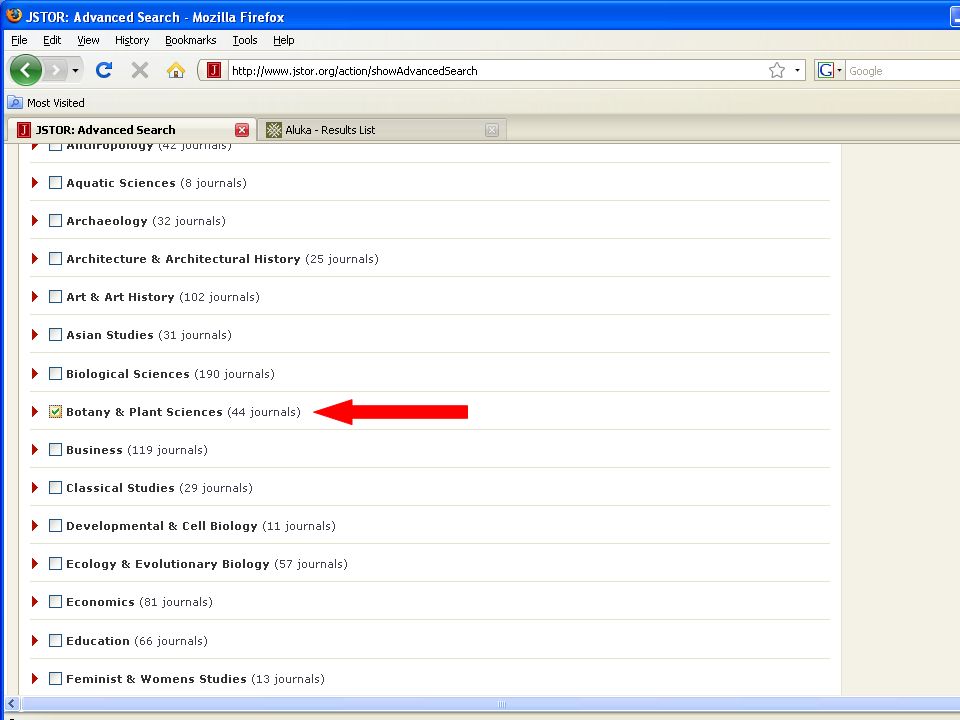Open the Help menu
960x720 pixels.
click(x=283, y=40)
